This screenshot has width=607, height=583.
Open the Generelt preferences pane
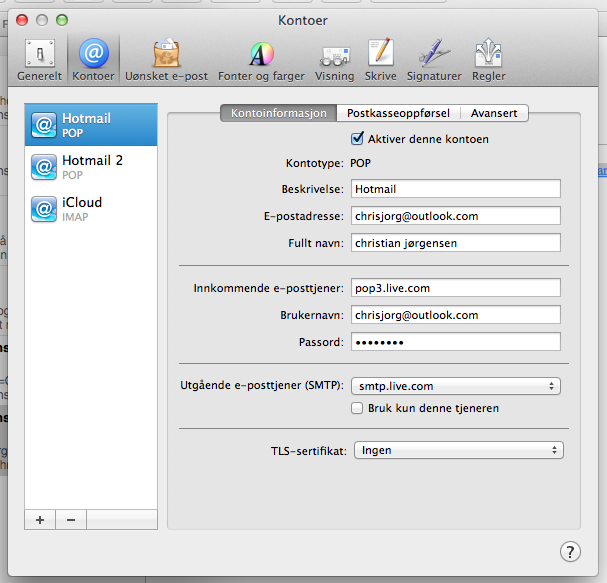point(39,60)
